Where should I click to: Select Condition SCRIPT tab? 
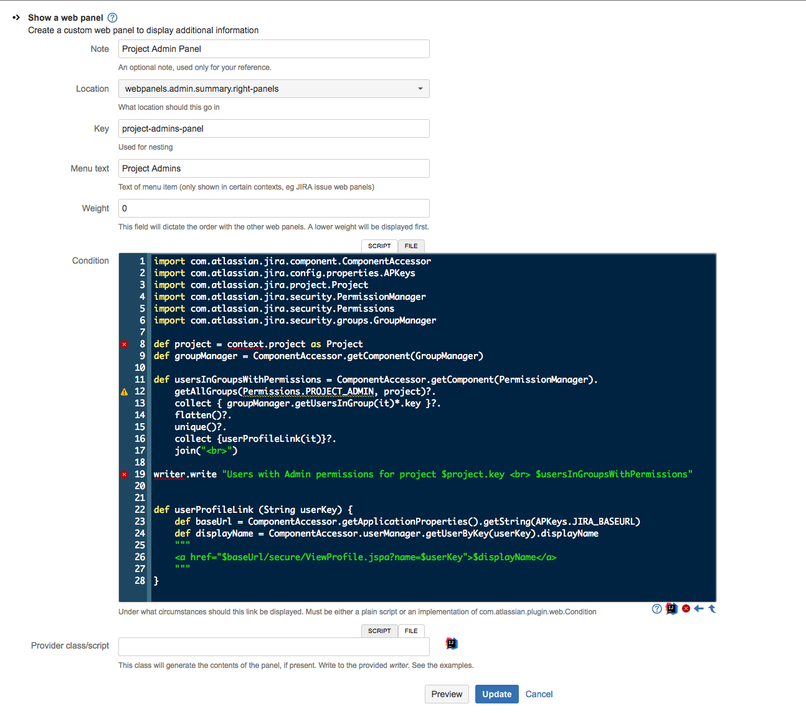(379, 246)
